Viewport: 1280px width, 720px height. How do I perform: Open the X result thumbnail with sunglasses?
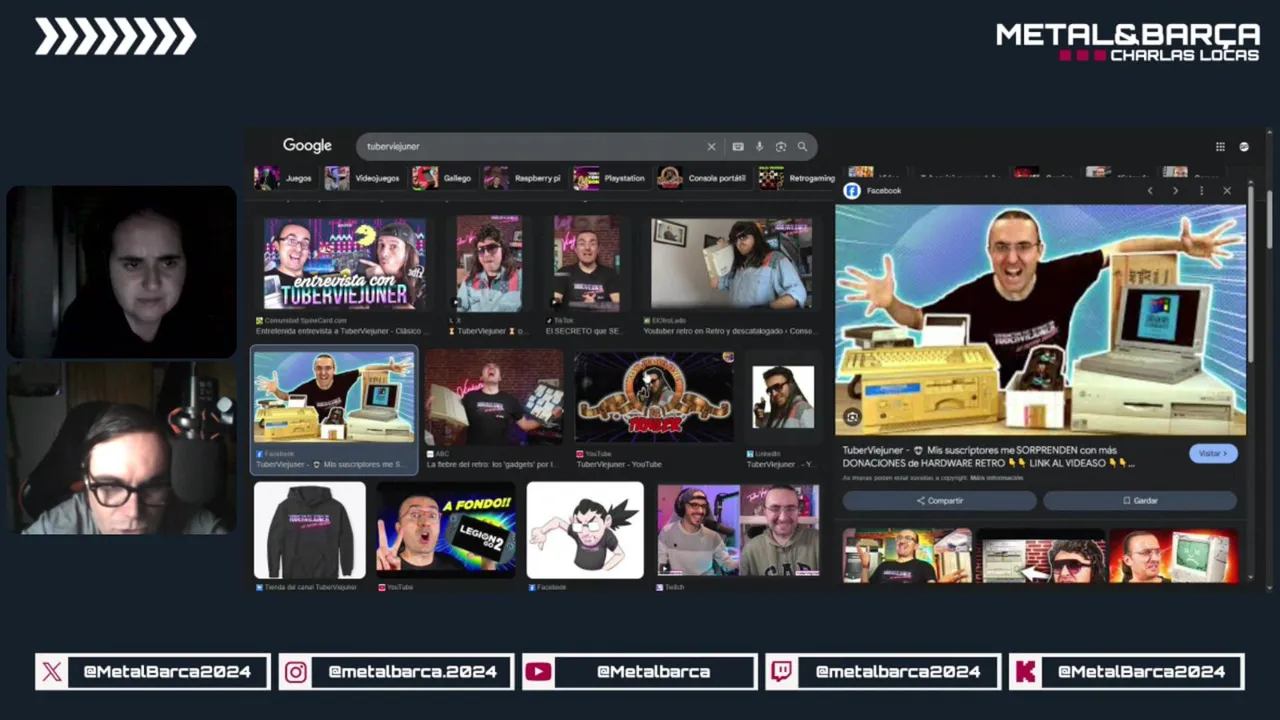(489, 264)
